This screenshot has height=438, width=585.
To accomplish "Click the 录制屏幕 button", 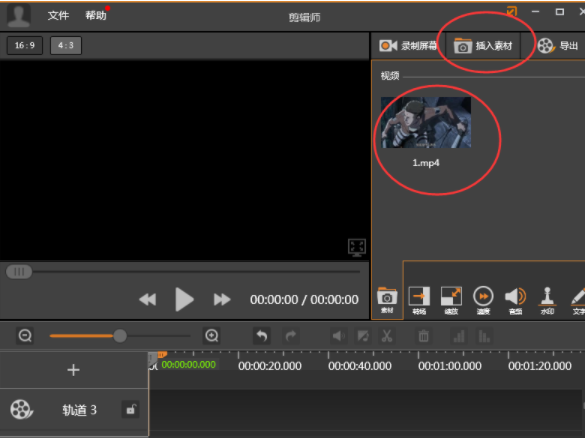I will pyautogui.click(x=408, y=46).
